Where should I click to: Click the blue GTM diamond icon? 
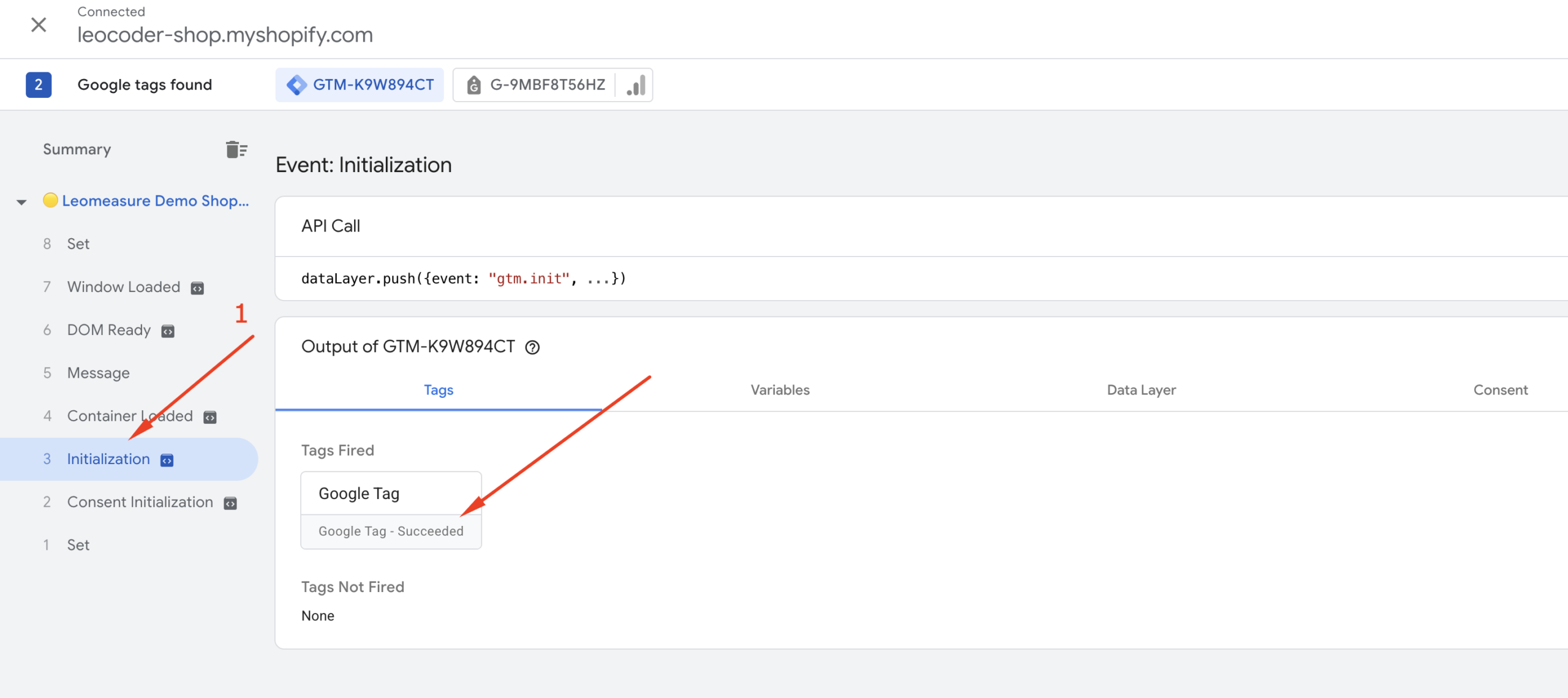(296, 84)
